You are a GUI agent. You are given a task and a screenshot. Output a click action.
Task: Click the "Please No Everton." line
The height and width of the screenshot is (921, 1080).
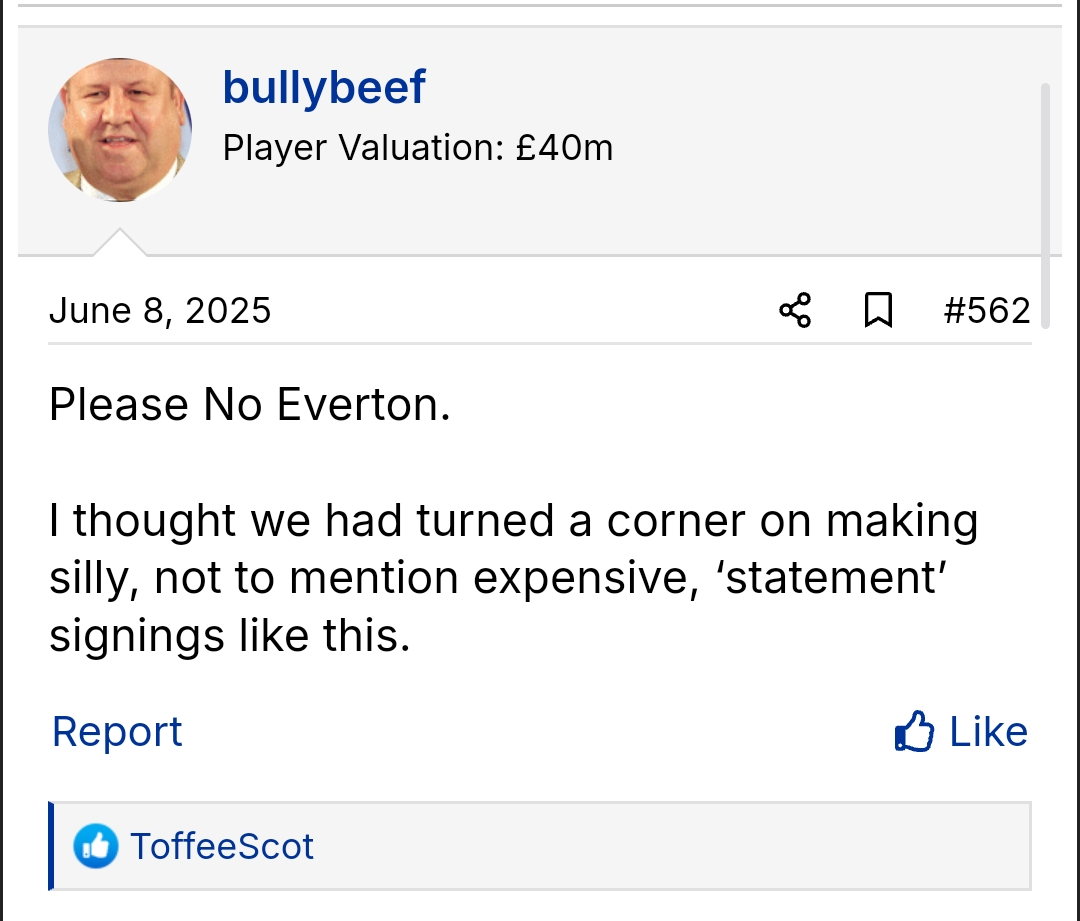(x=249, y=405)
